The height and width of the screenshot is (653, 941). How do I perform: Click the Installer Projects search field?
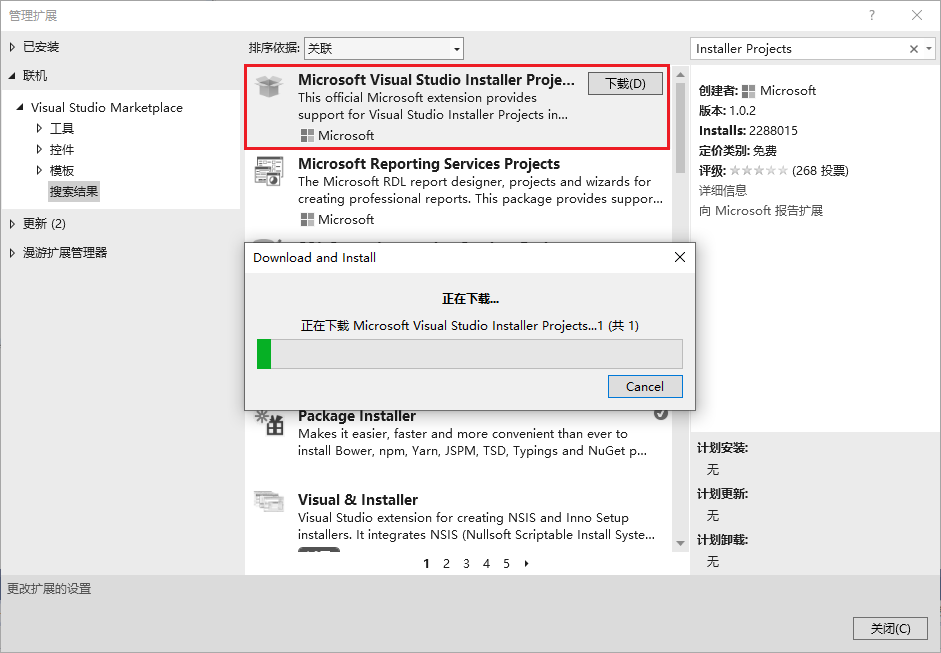801,49
